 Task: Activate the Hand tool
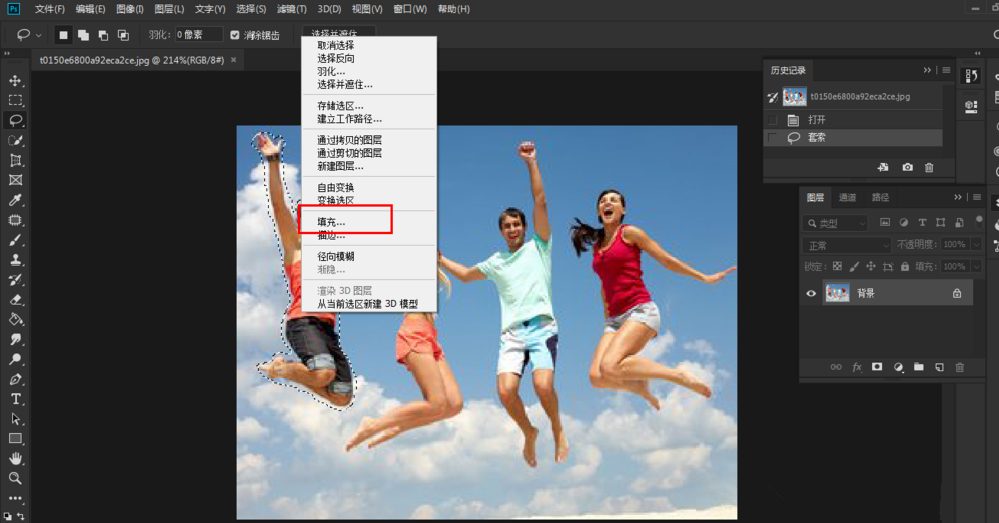15,458
